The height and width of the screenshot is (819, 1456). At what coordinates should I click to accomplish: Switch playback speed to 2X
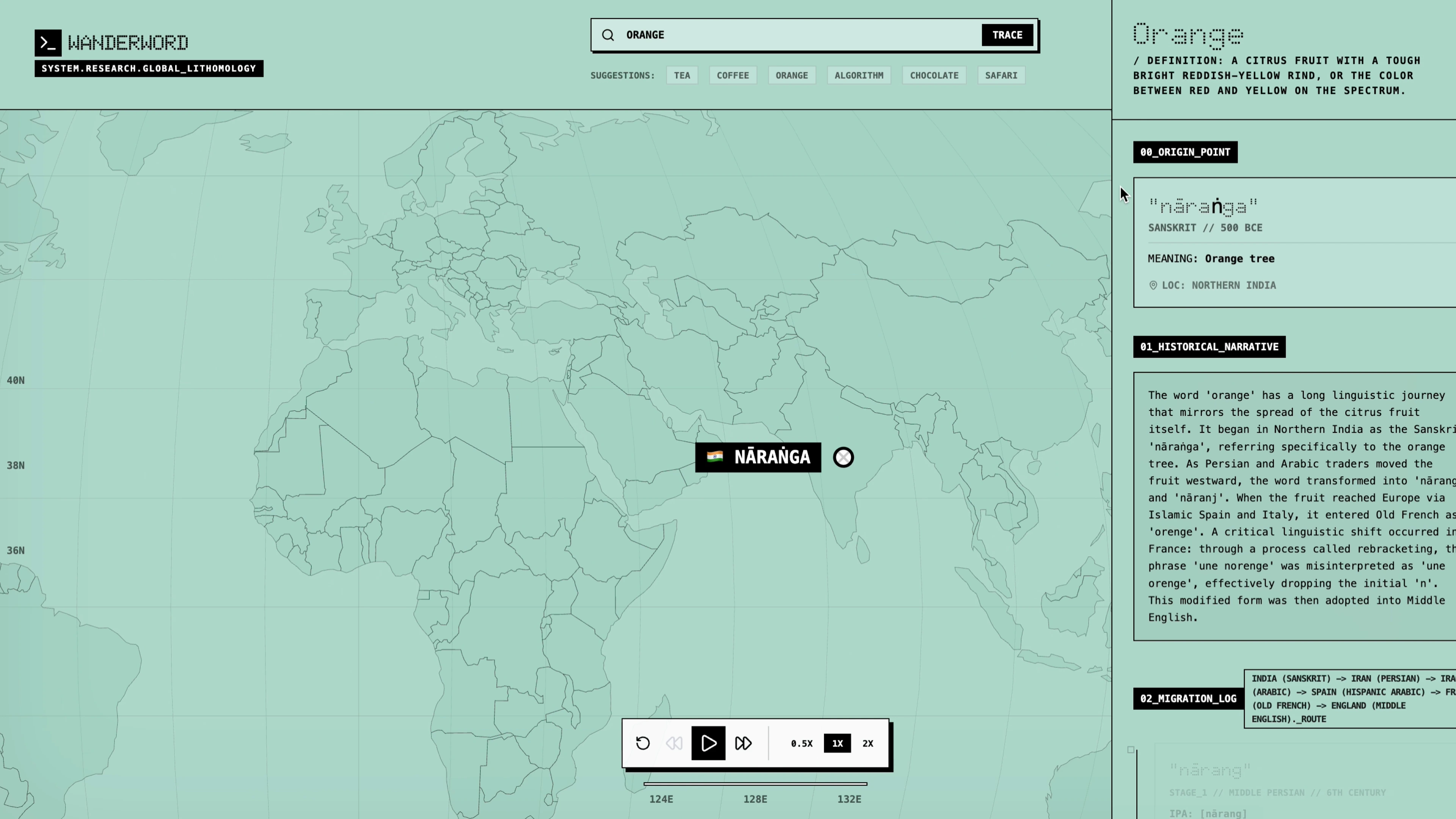point(868,743)
